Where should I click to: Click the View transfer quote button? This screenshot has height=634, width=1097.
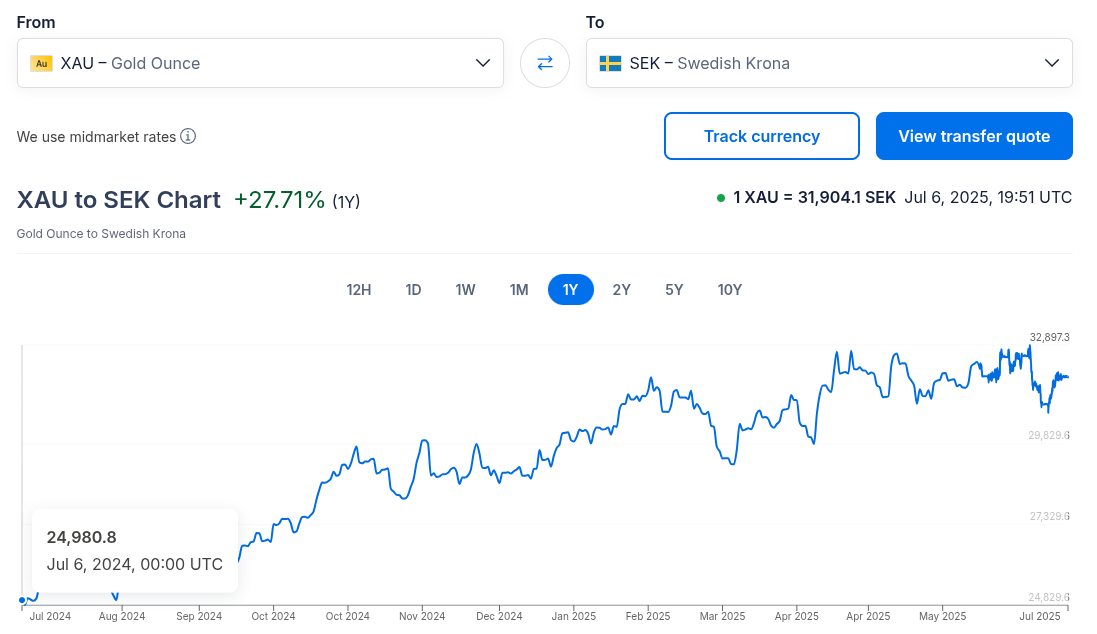(974, 136)
